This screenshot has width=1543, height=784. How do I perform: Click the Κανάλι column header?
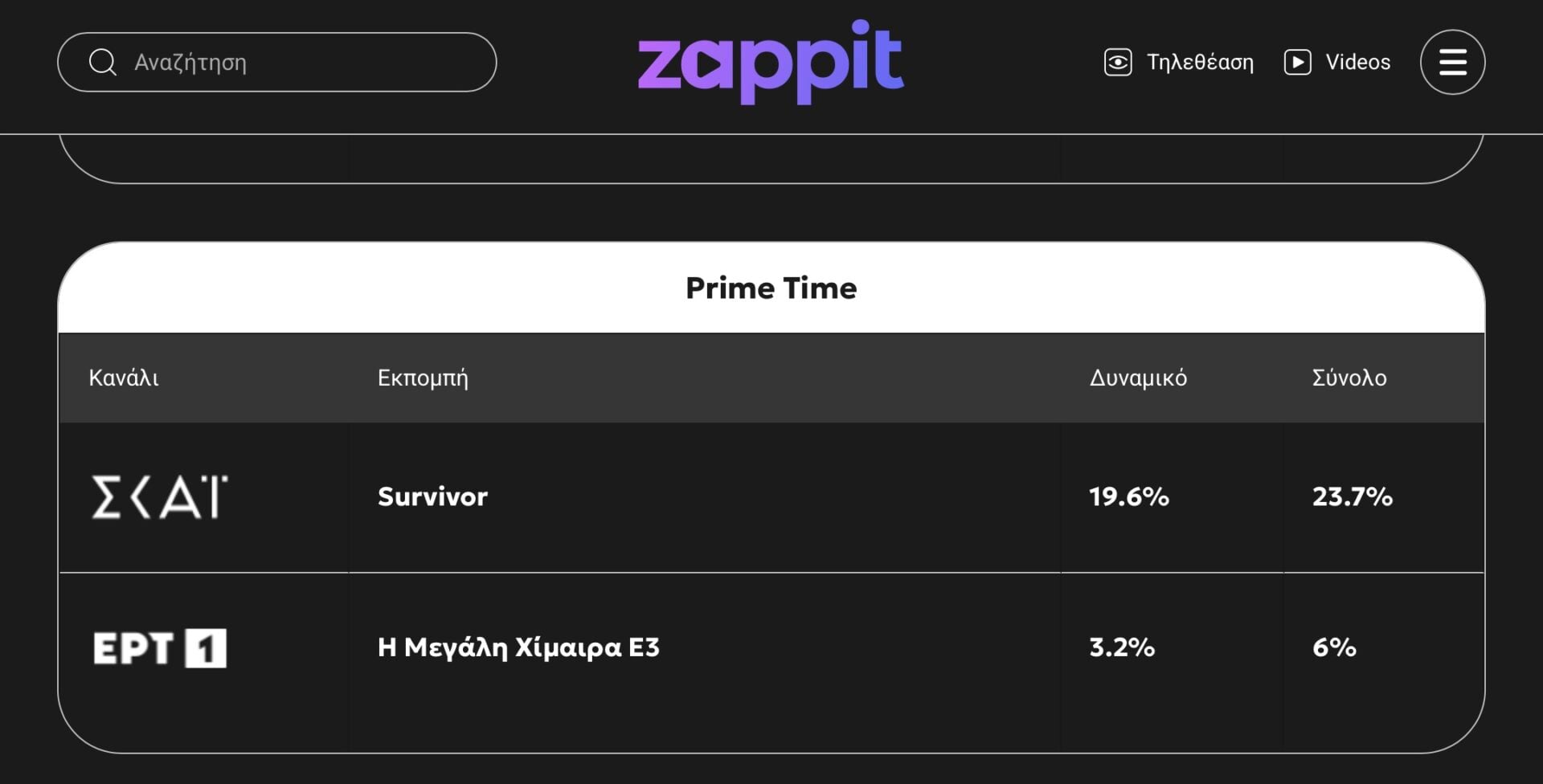pos(124,378)
